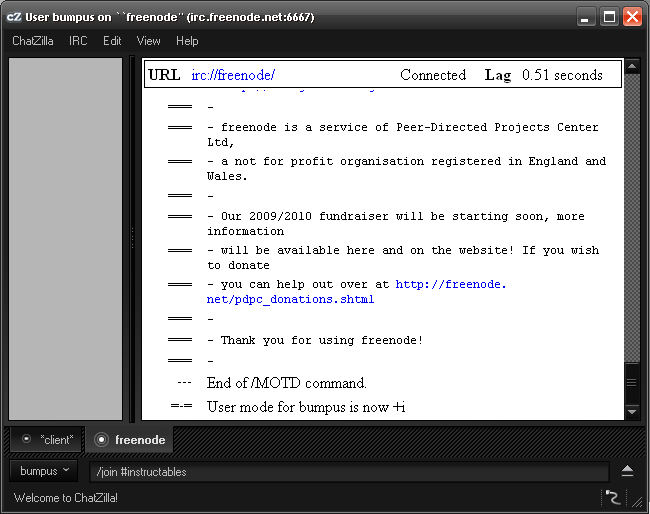Maximize the ChatZilla window
The width and height of the screenshot is (650, 514).
[609, 17]
